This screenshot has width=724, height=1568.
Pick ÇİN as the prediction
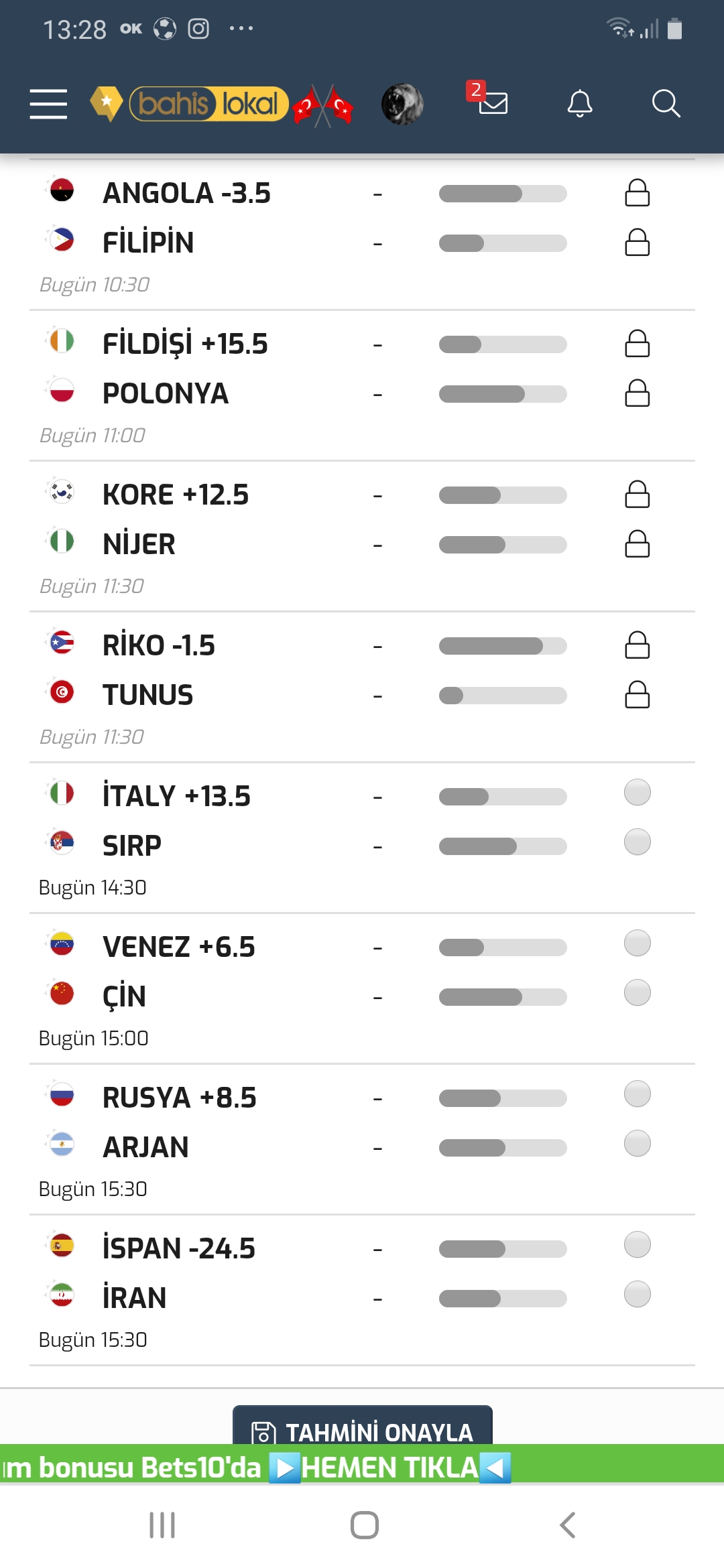(x=637, y=992)
